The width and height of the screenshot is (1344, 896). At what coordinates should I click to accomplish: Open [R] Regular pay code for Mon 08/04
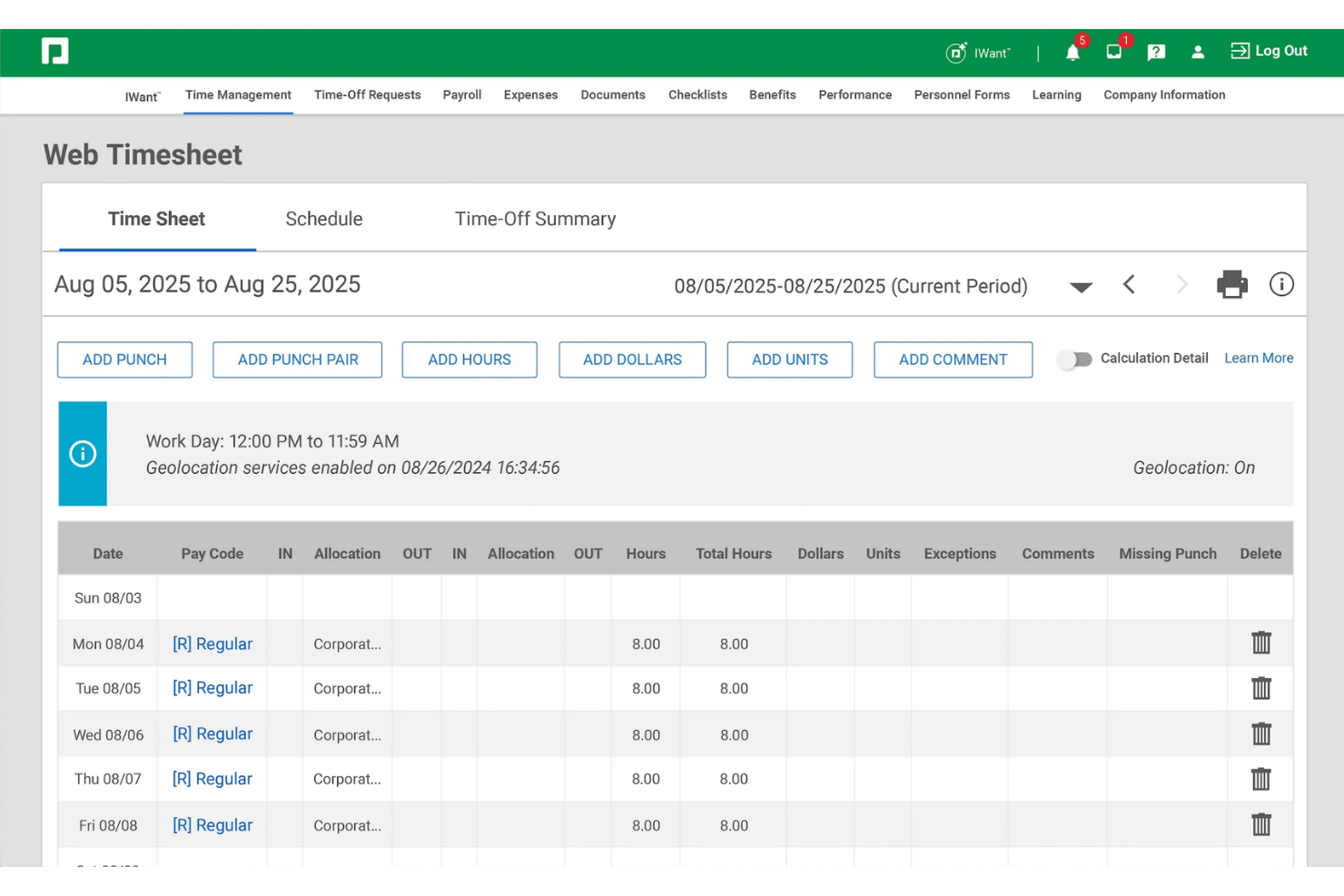click(x=212, y=644)
